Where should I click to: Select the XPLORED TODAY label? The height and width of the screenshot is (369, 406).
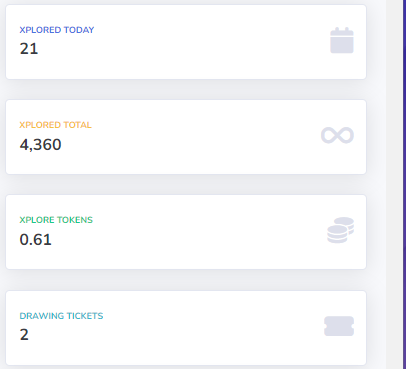pos(57,30)
